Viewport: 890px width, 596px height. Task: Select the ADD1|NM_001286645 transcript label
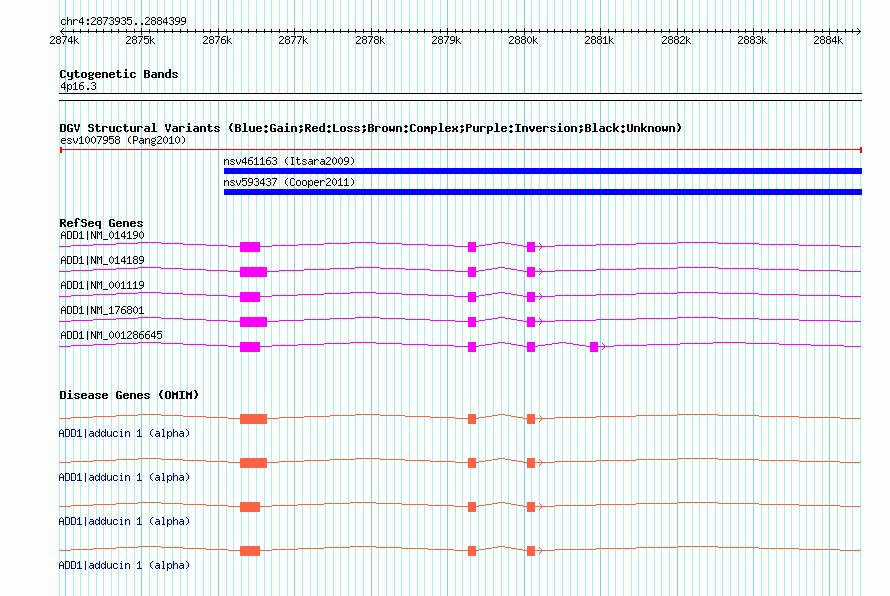(x=111, y=335)
